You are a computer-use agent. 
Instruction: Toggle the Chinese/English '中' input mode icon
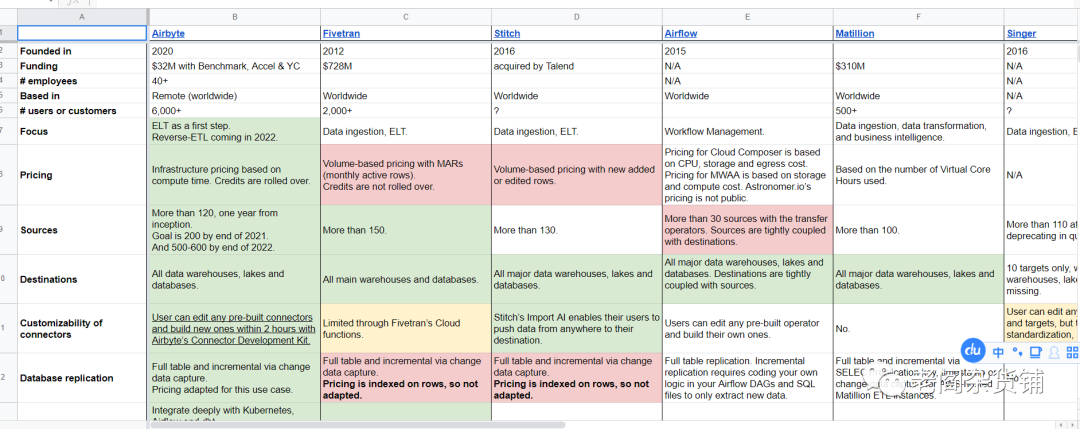[x=998, y=352]
